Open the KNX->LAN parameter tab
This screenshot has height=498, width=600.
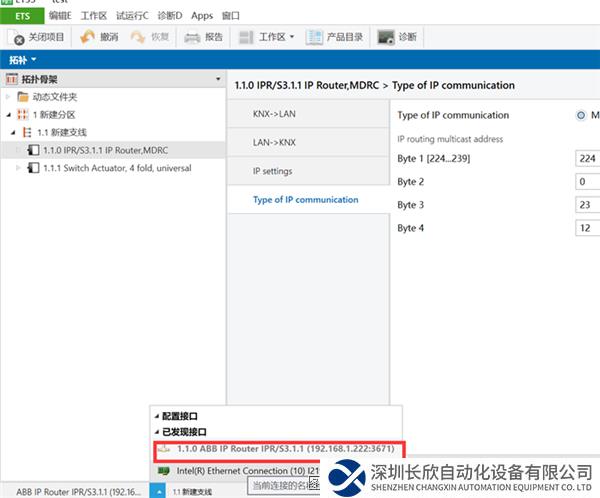pos(274,114)
